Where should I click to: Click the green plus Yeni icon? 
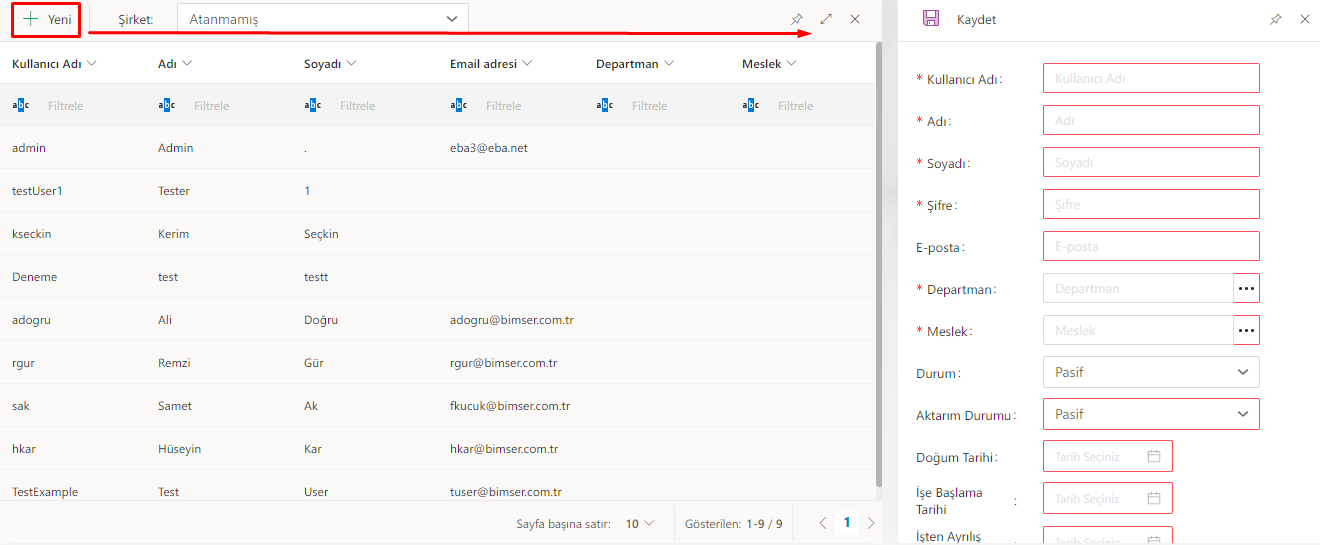coord(31,19)
